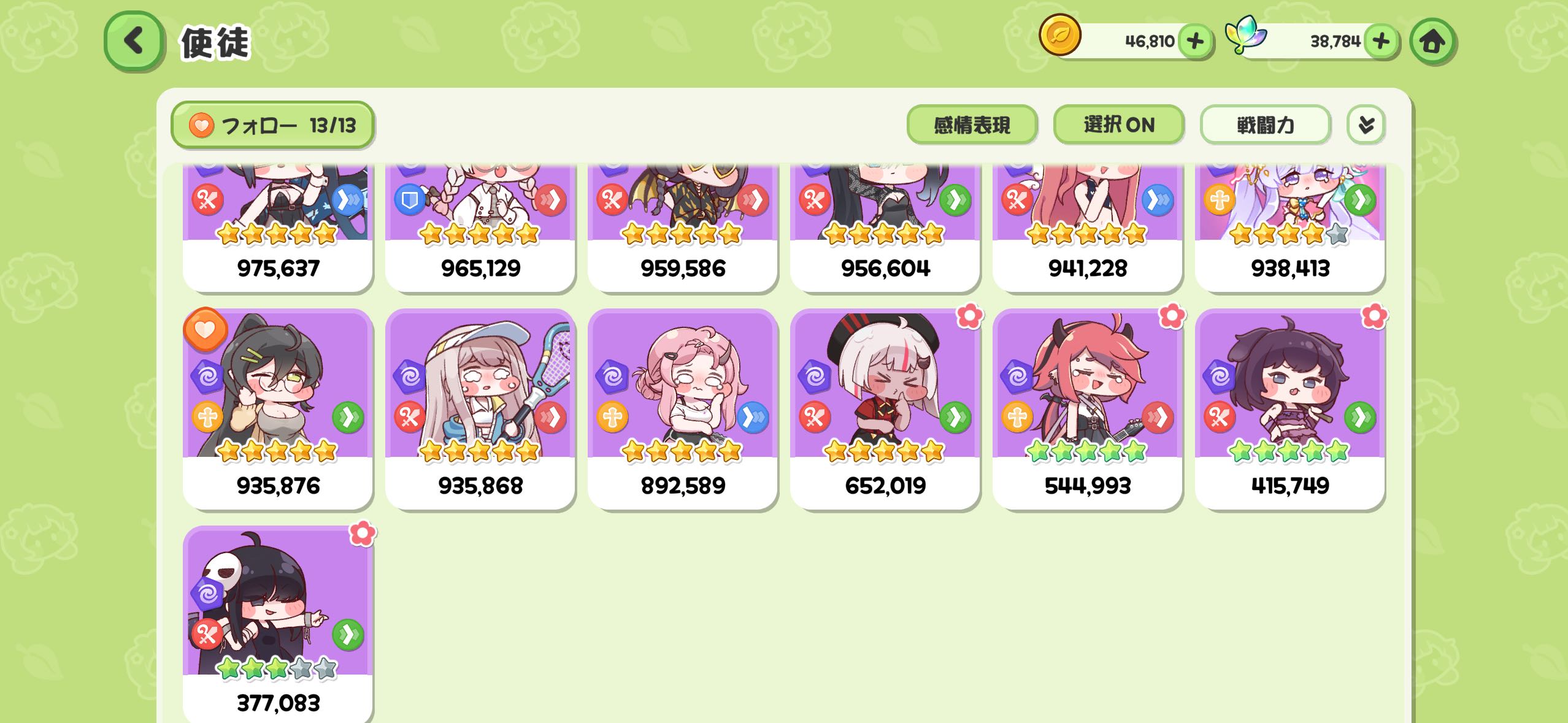The width and height of the screenshot is (1568, 723).
Task: Click the rainbow crystal leaf icon
Action: tap(1245, 34)
